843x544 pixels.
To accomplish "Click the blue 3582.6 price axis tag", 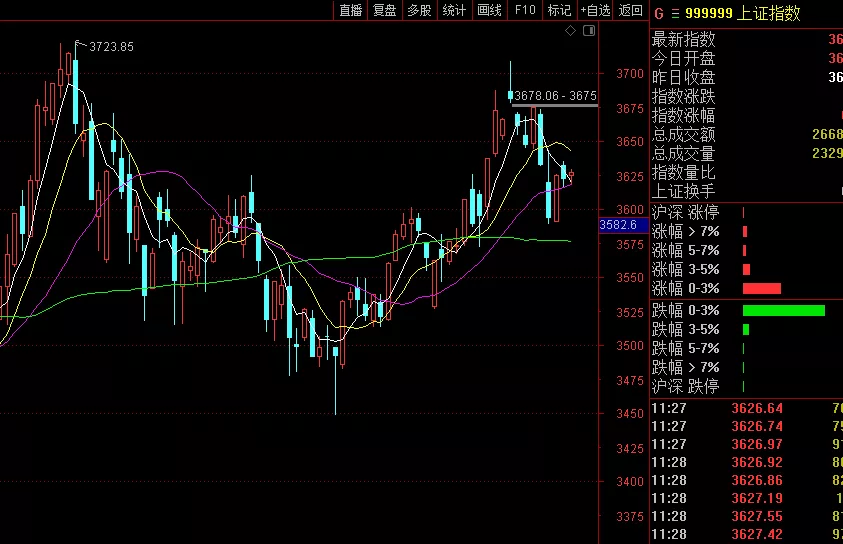I will click(x=618, y=225).
